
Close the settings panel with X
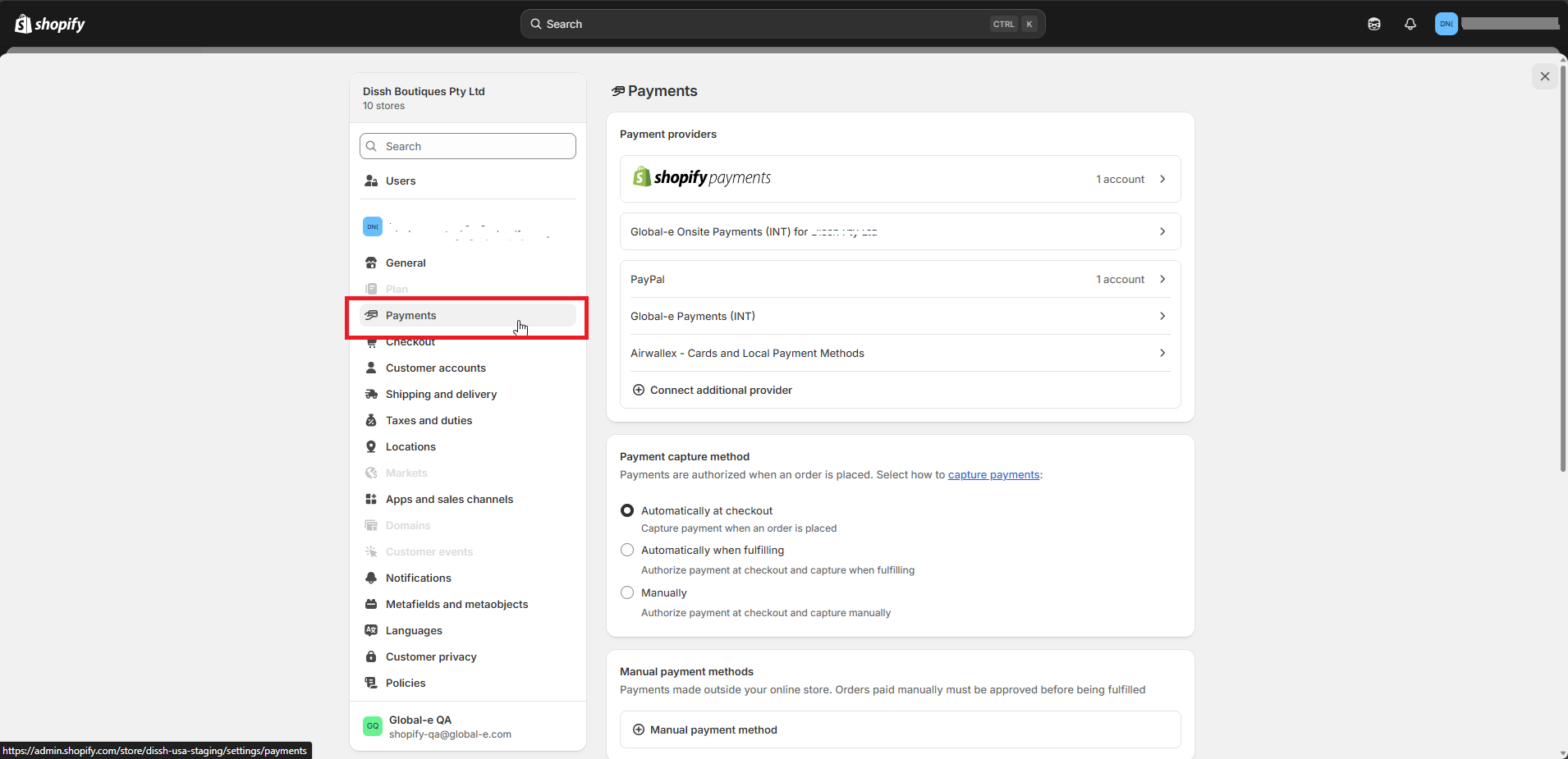pyautogui.click(x=1545, y=76)
